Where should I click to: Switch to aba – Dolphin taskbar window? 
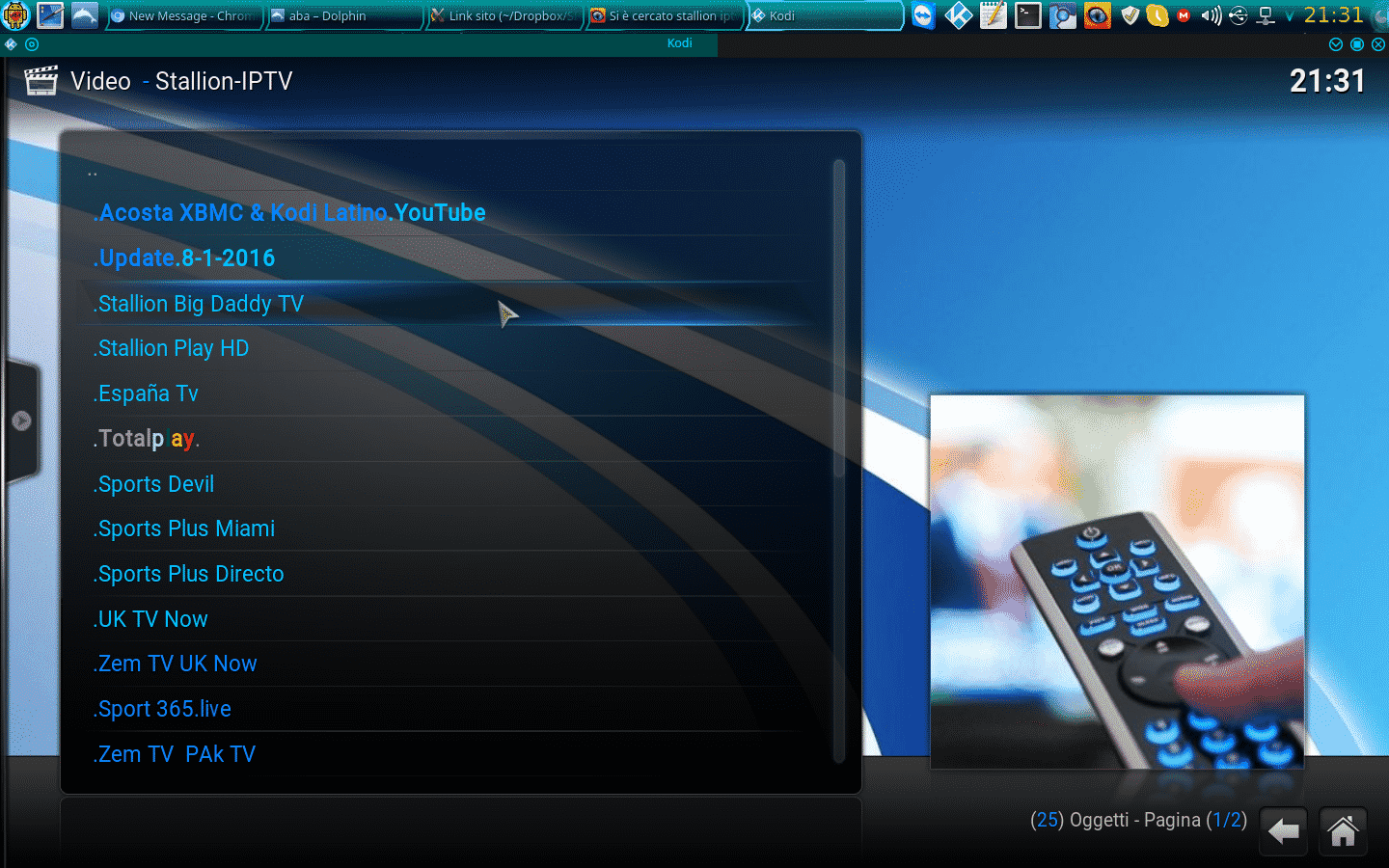click(x=344, y=15)
